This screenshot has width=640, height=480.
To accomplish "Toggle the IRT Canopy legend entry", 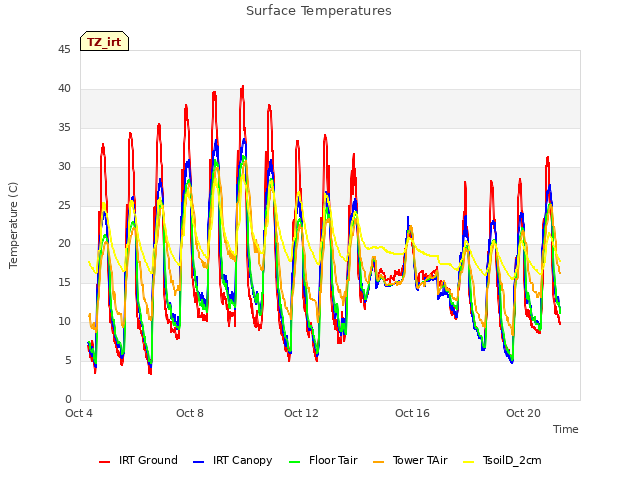I will [232, 460].
